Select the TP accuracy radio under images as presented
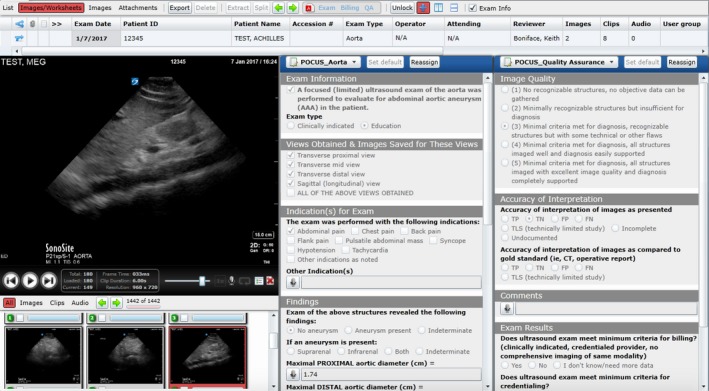This screenshot has height=391, width=709. (505, 219)
